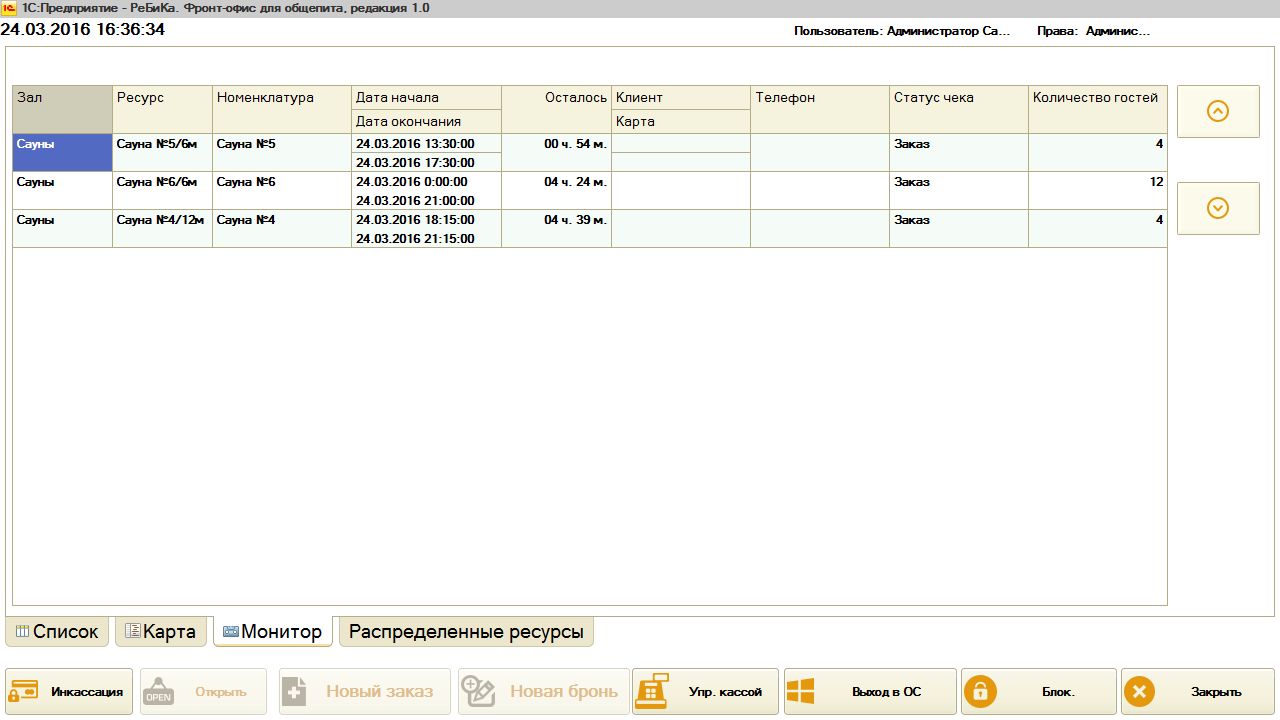The width and height of the screenshot is (1280, 720).
Task: Click the Блок. button label
Action: (x=1058, y=692)
